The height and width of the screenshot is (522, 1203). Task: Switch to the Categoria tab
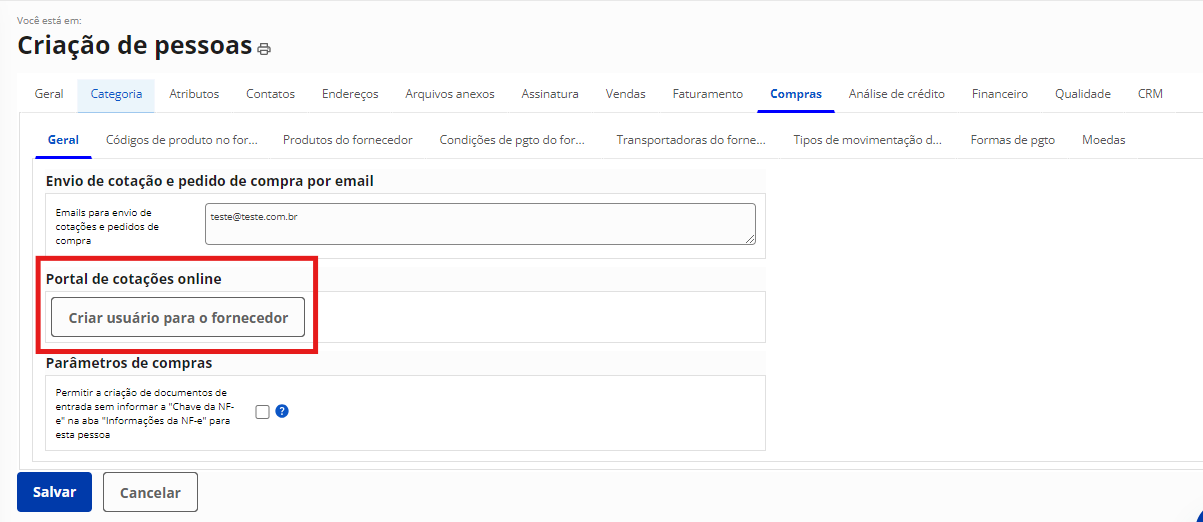[116, 94]
